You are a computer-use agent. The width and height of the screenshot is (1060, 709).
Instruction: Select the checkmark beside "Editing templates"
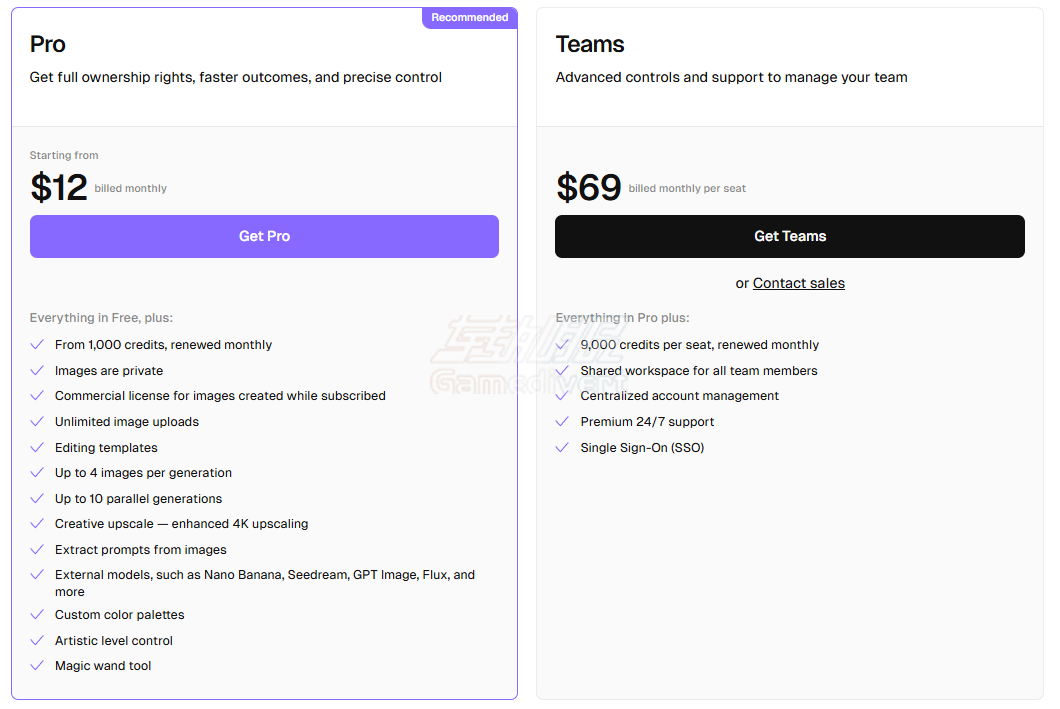(x=37, y=447)
